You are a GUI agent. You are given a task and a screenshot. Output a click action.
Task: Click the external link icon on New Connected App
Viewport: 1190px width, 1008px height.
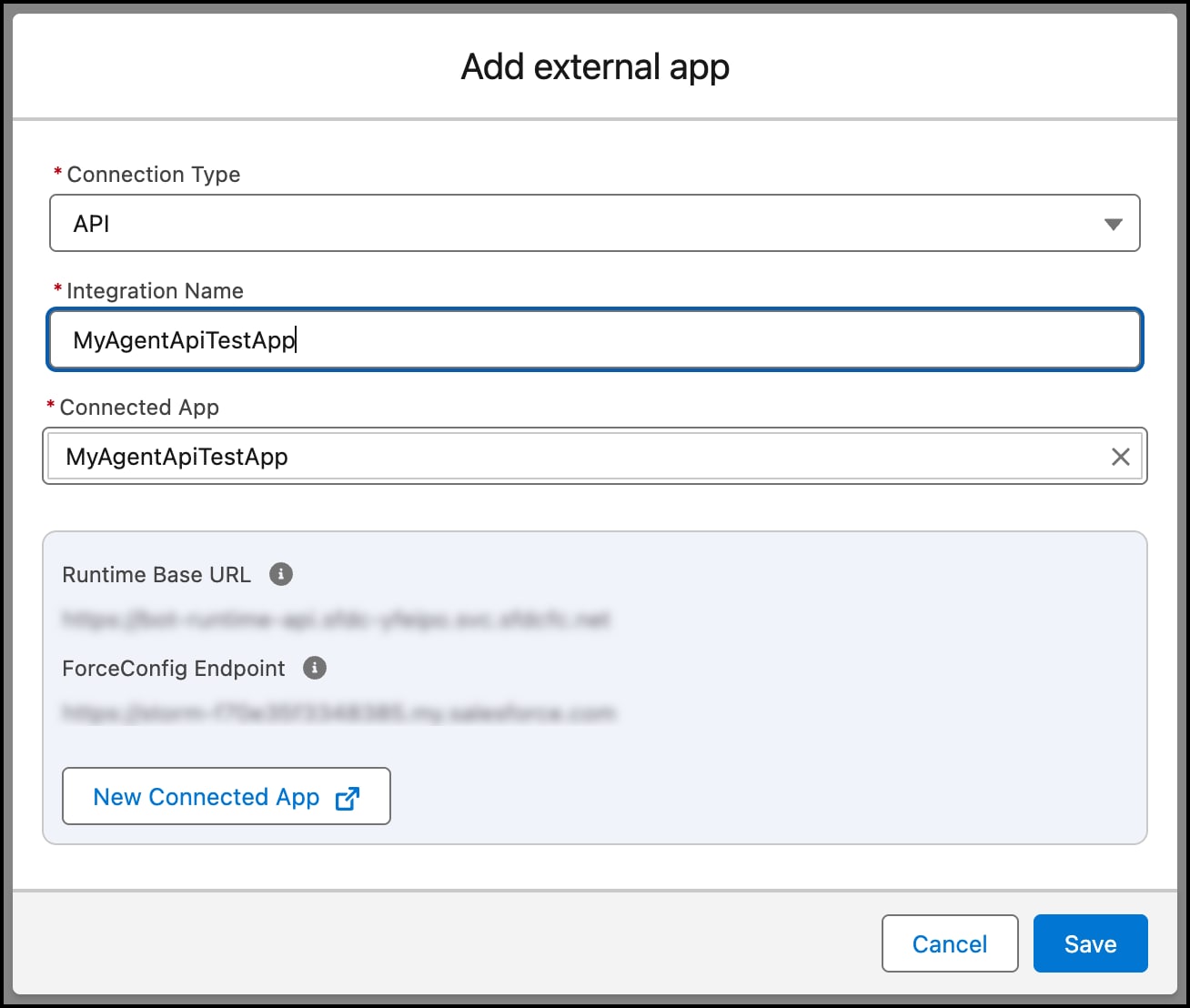(348, 798)
